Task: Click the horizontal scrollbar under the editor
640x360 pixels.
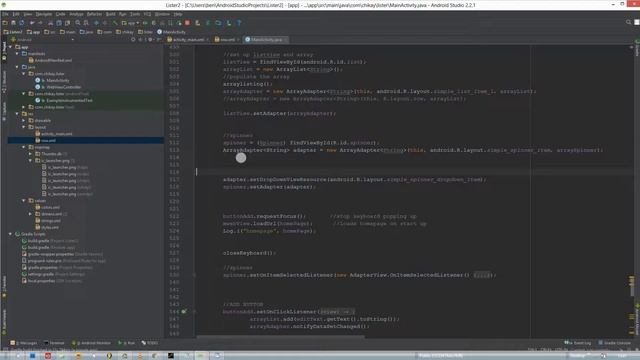Action: point(280,337)
